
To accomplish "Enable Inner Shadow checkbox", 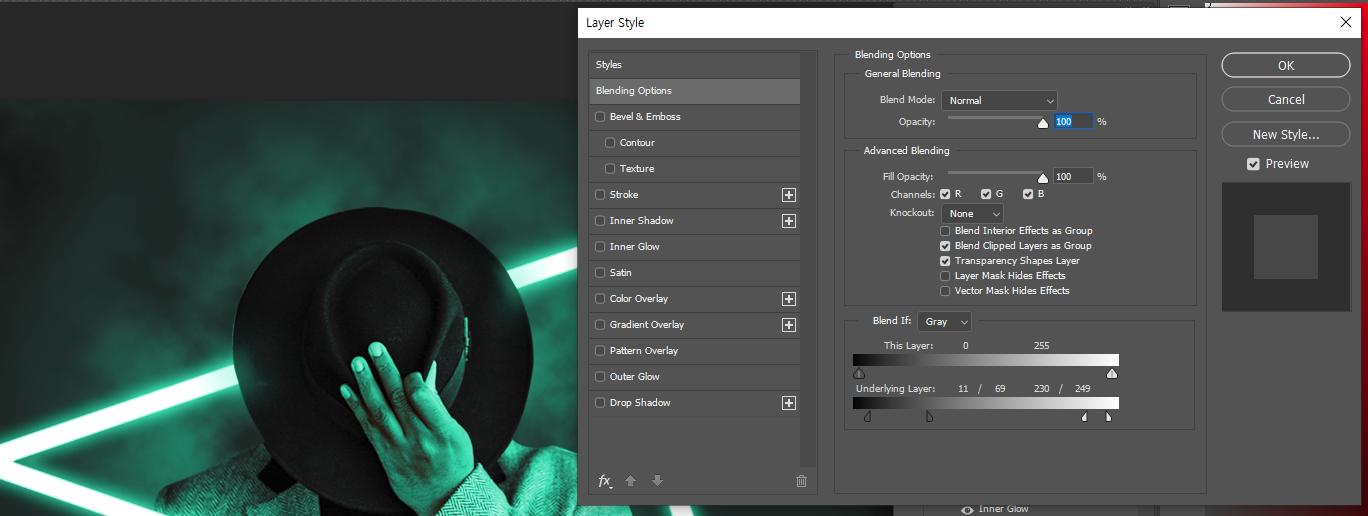I will tap(600, 221).
